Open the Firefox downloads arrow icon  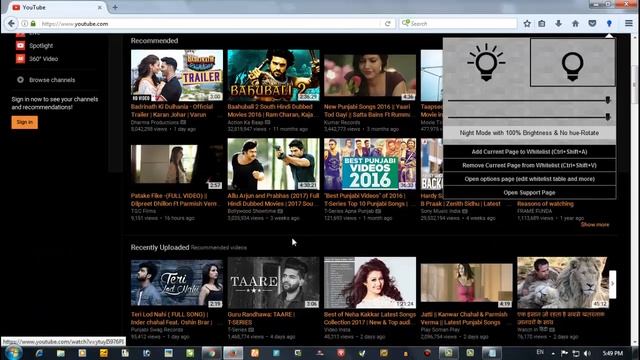coord(558,24)
